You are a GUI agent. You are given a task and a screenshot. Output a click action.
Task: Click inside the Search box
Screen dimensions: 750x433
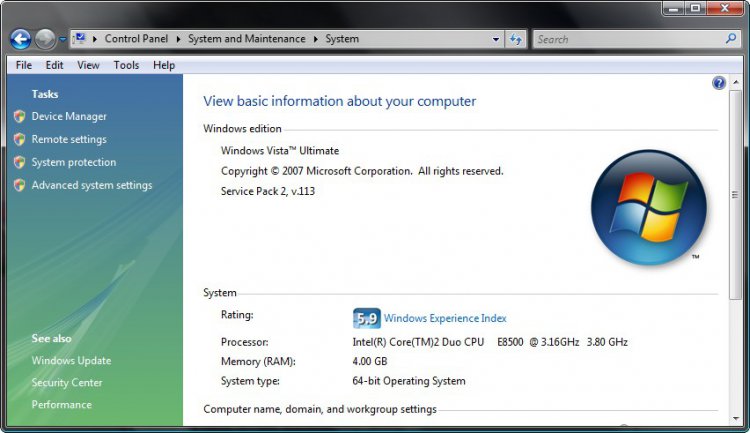(629, 39)
